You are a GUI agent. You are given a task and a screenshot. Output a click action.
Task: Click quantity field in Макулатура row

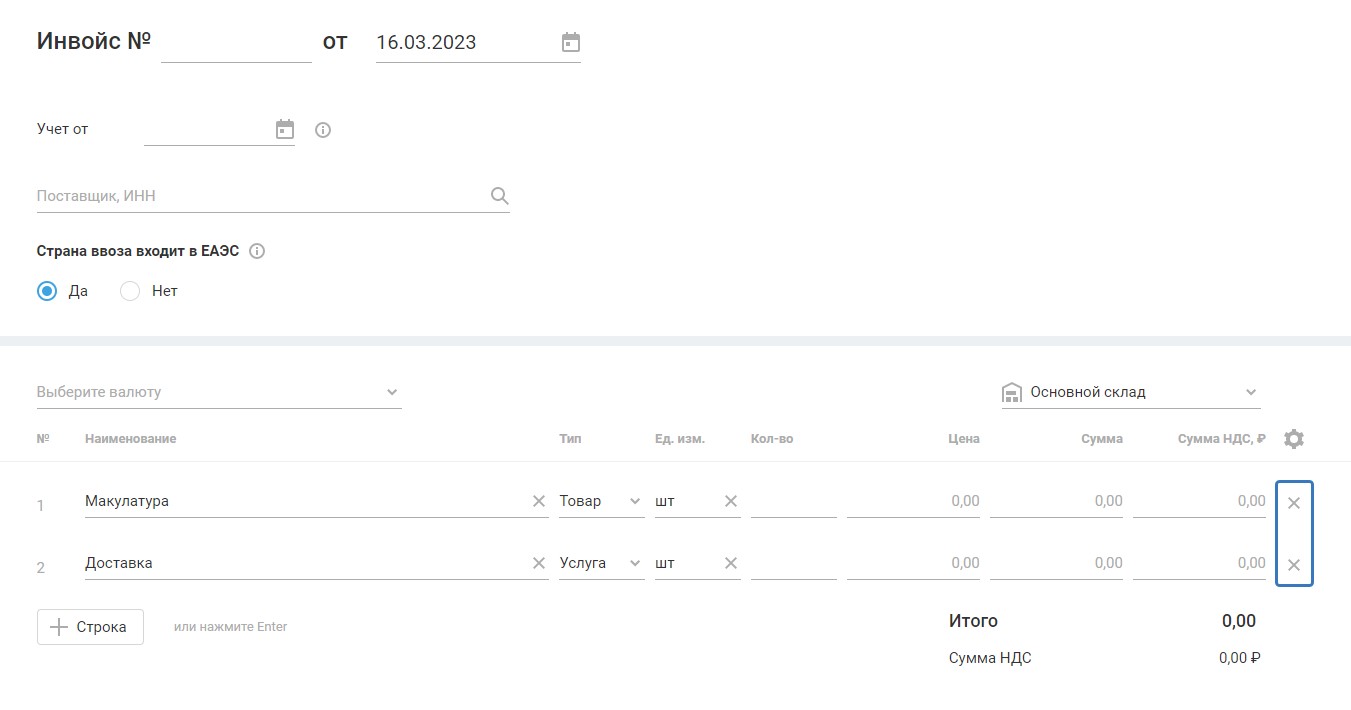(793, 501)
